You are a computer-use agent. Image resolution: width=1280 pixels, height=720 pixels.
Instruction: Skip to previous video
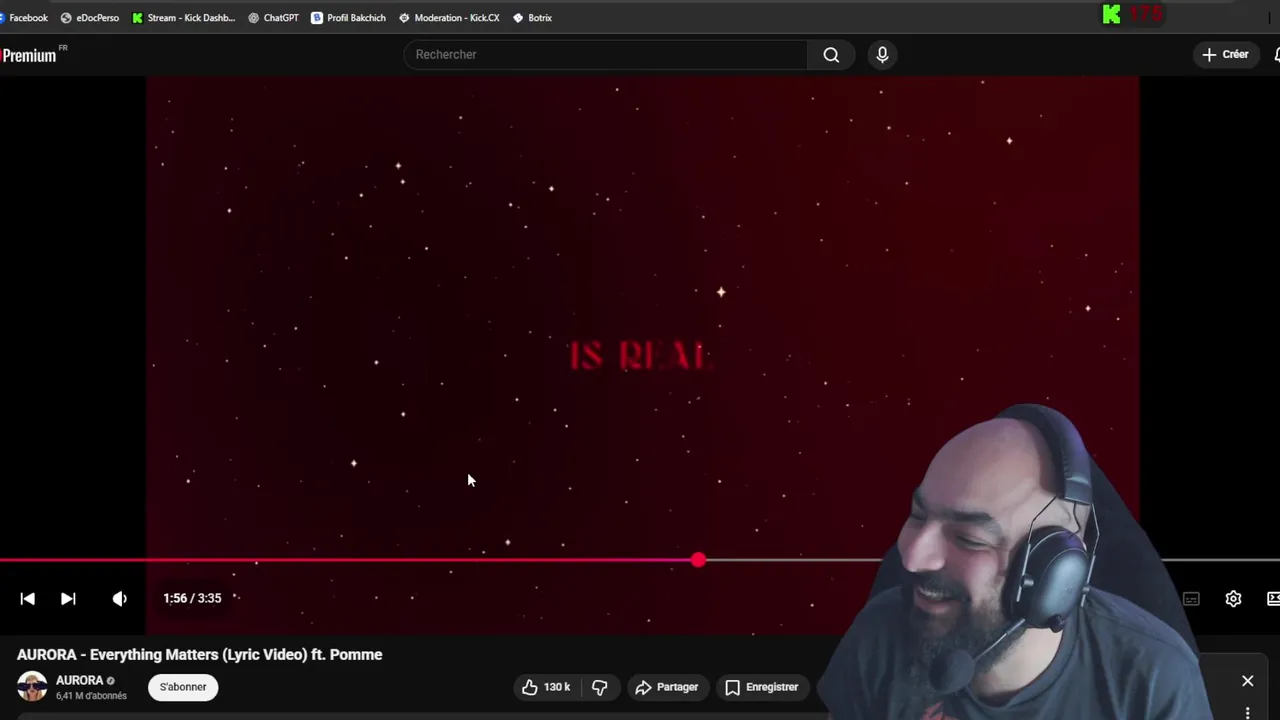[27, 598]
